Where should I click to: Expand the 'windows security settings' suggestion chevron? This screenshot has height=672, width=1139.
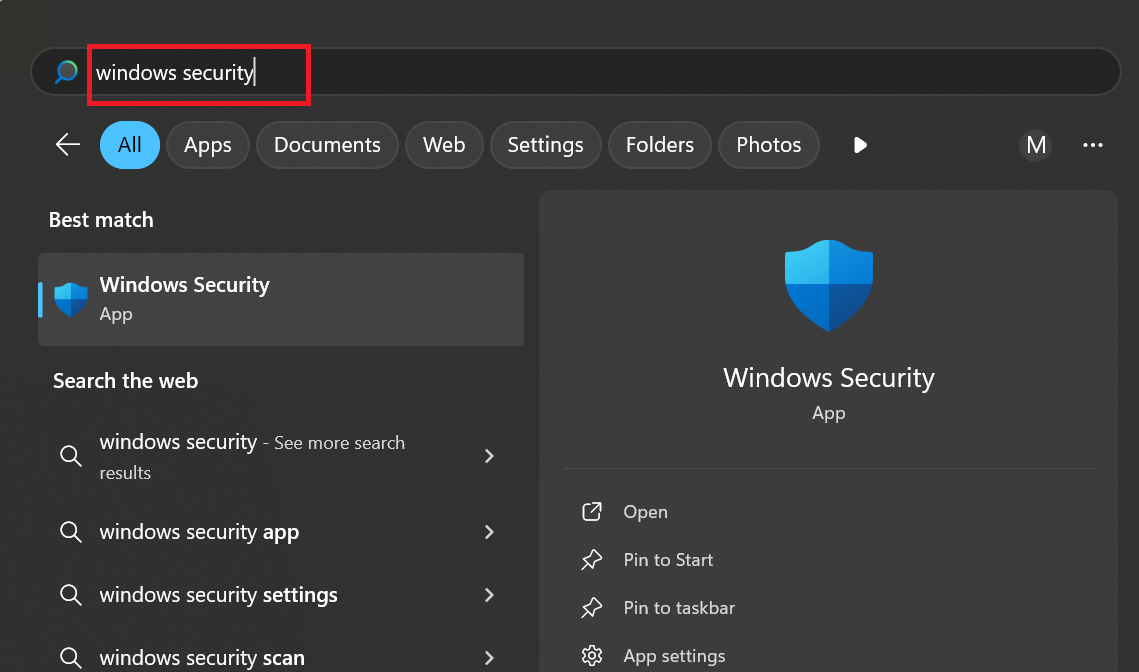tap(489, 595)
